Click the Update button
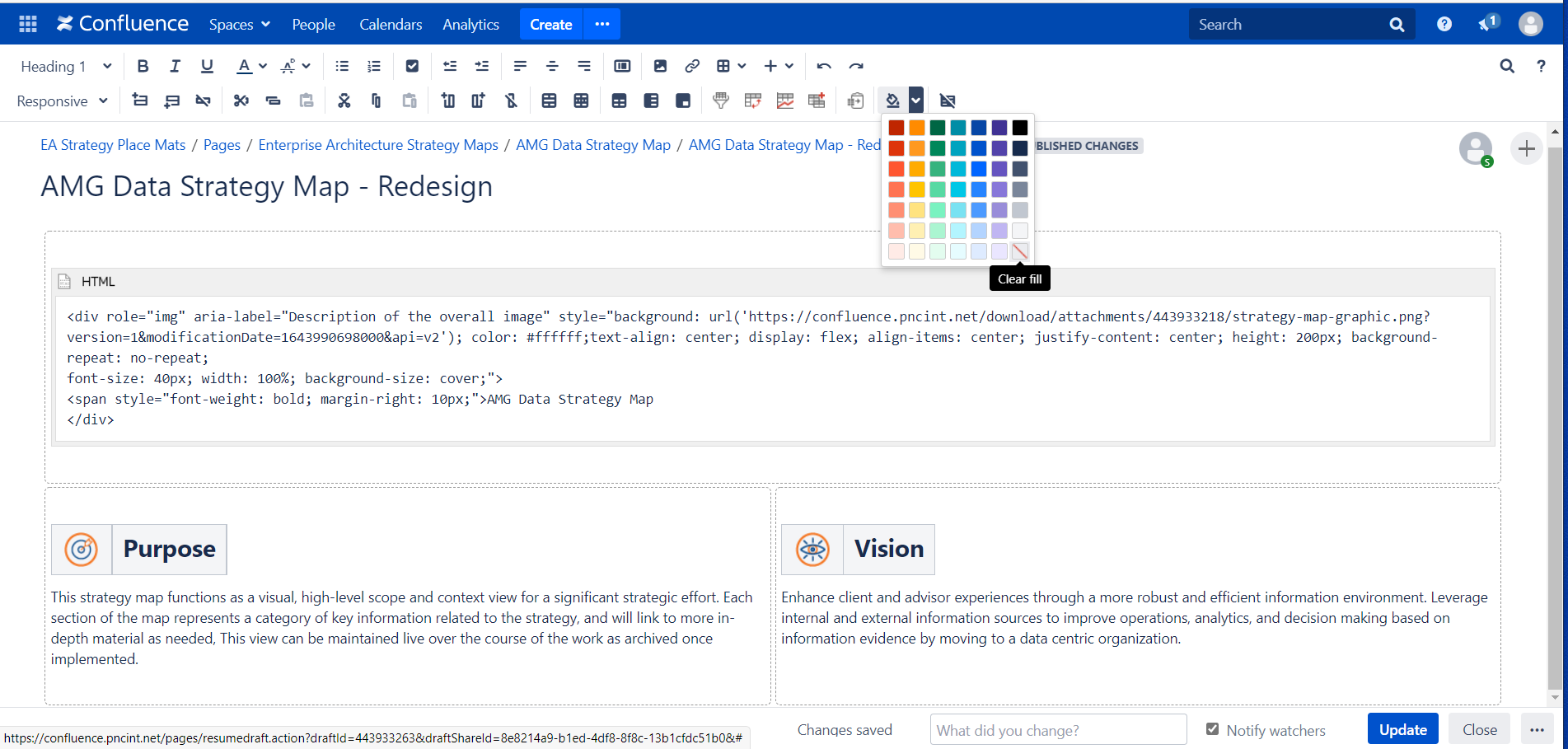 point(1402,729)
